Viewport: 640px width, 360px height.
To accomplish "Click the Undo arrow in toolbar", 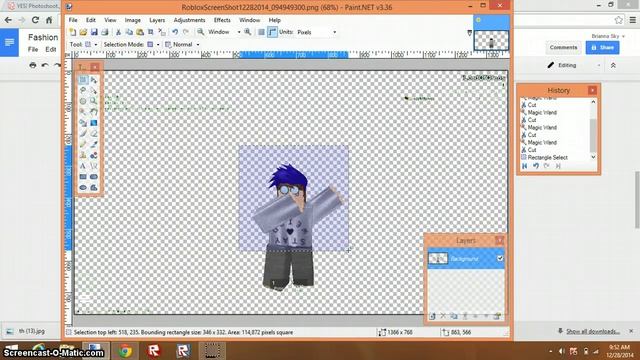I will [x=175, y=32].
